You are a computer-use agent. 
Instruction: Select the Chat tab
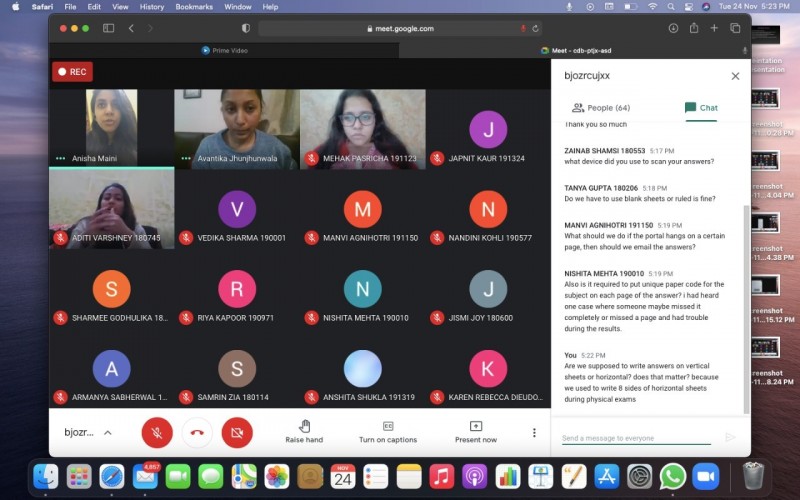pos(701,108)
